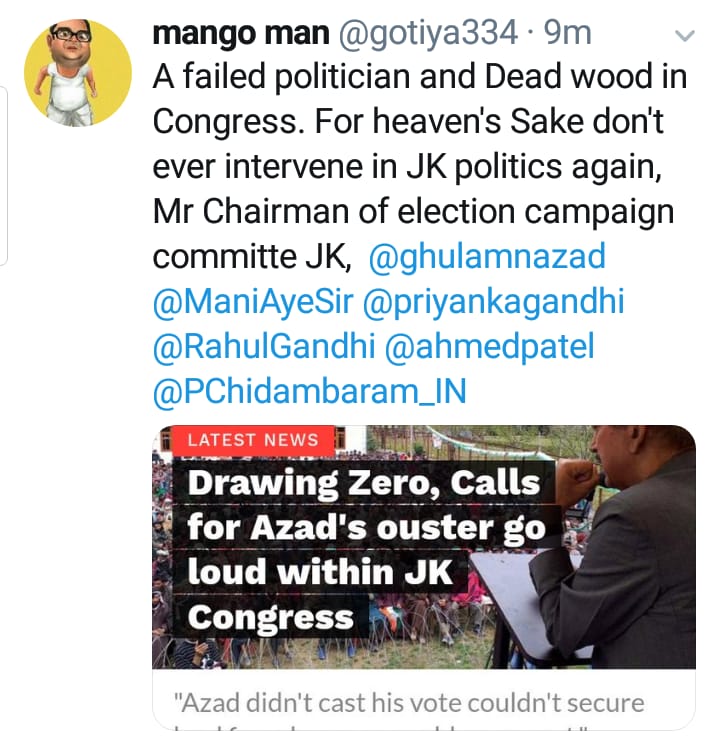Viewport: 720px width, 751px height.
Task: Expand the tweet options chevron arrow
Action: point(685,37)
